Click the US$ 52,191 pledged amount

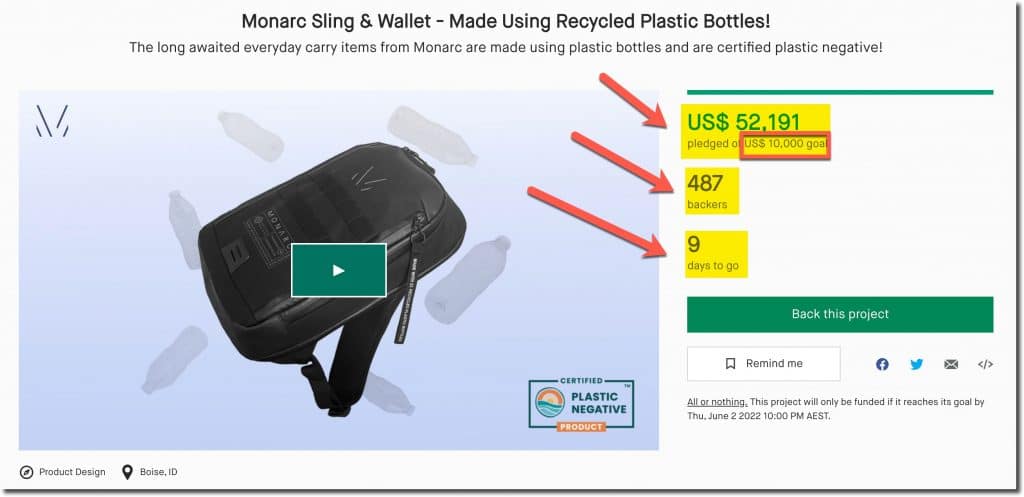click(743, 122)
